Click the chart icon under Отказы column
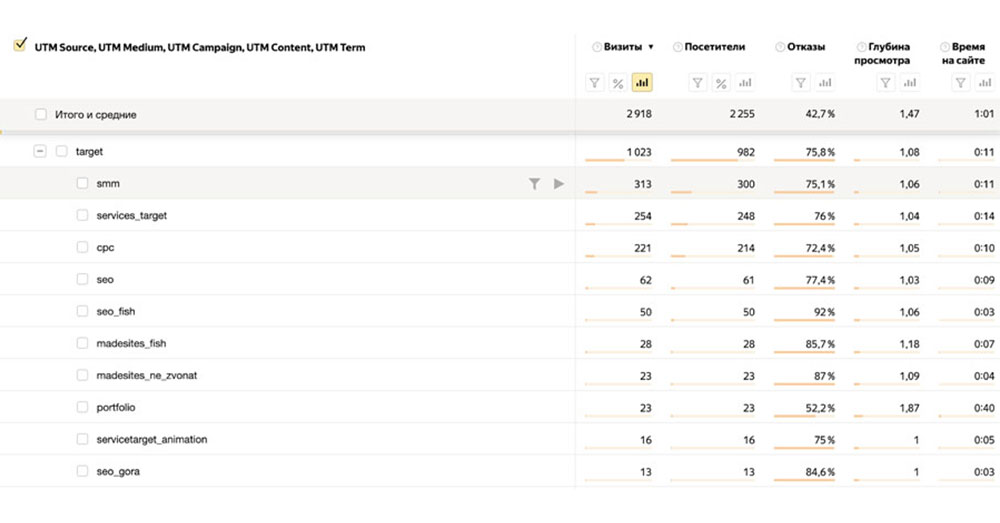 [824, 83]
